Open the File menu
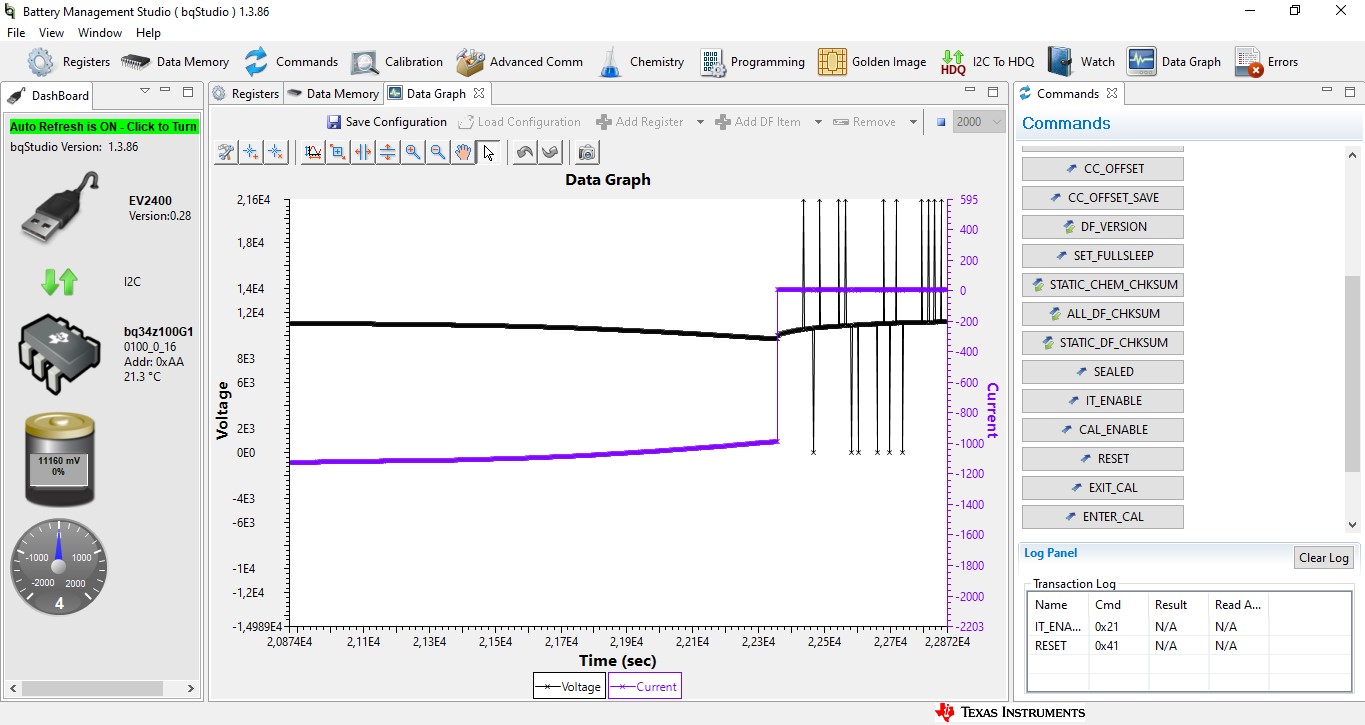This screenshot has height=725, width=1365. 16,33
